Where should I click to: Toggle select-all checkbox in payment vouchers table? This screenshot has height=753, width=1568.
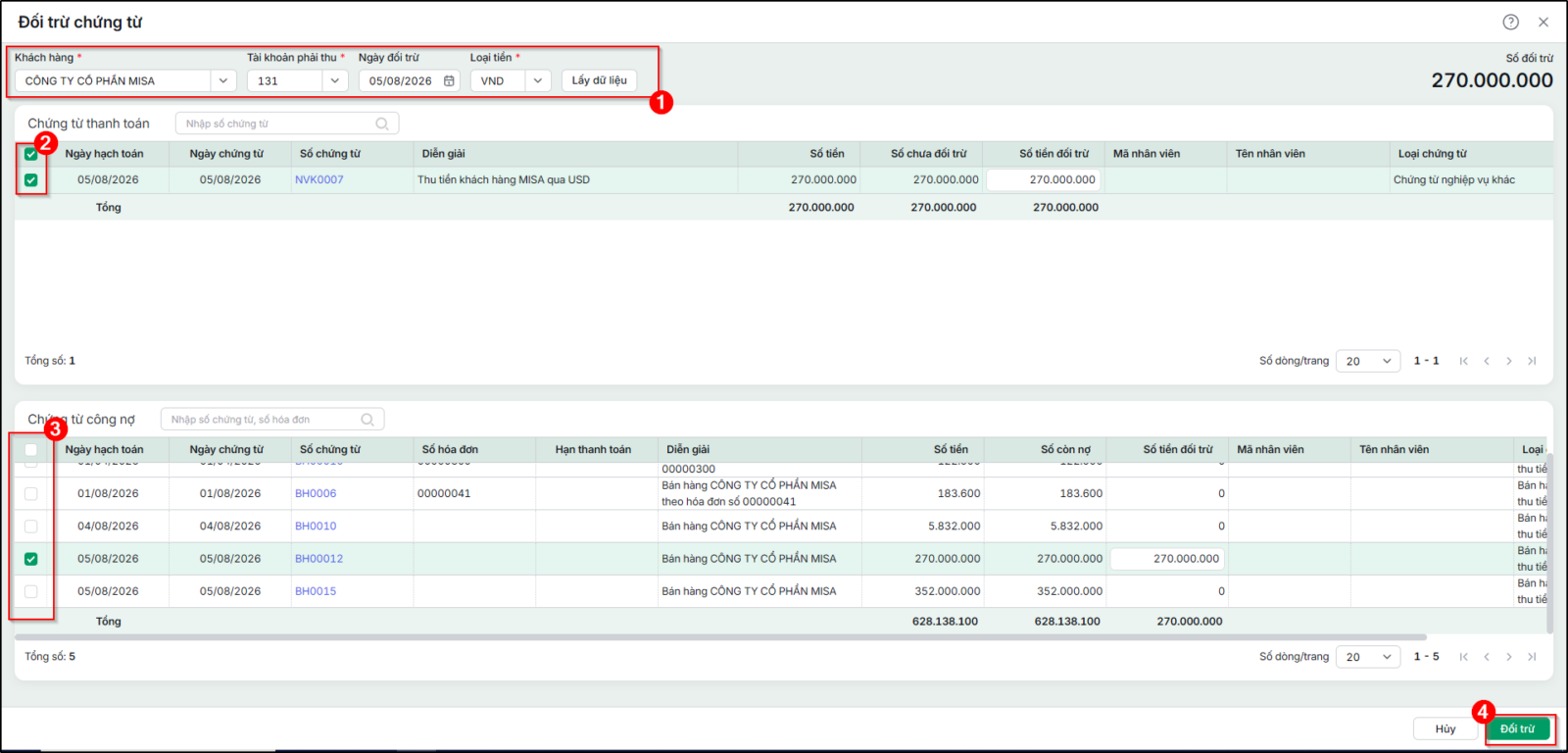[31, 154]
